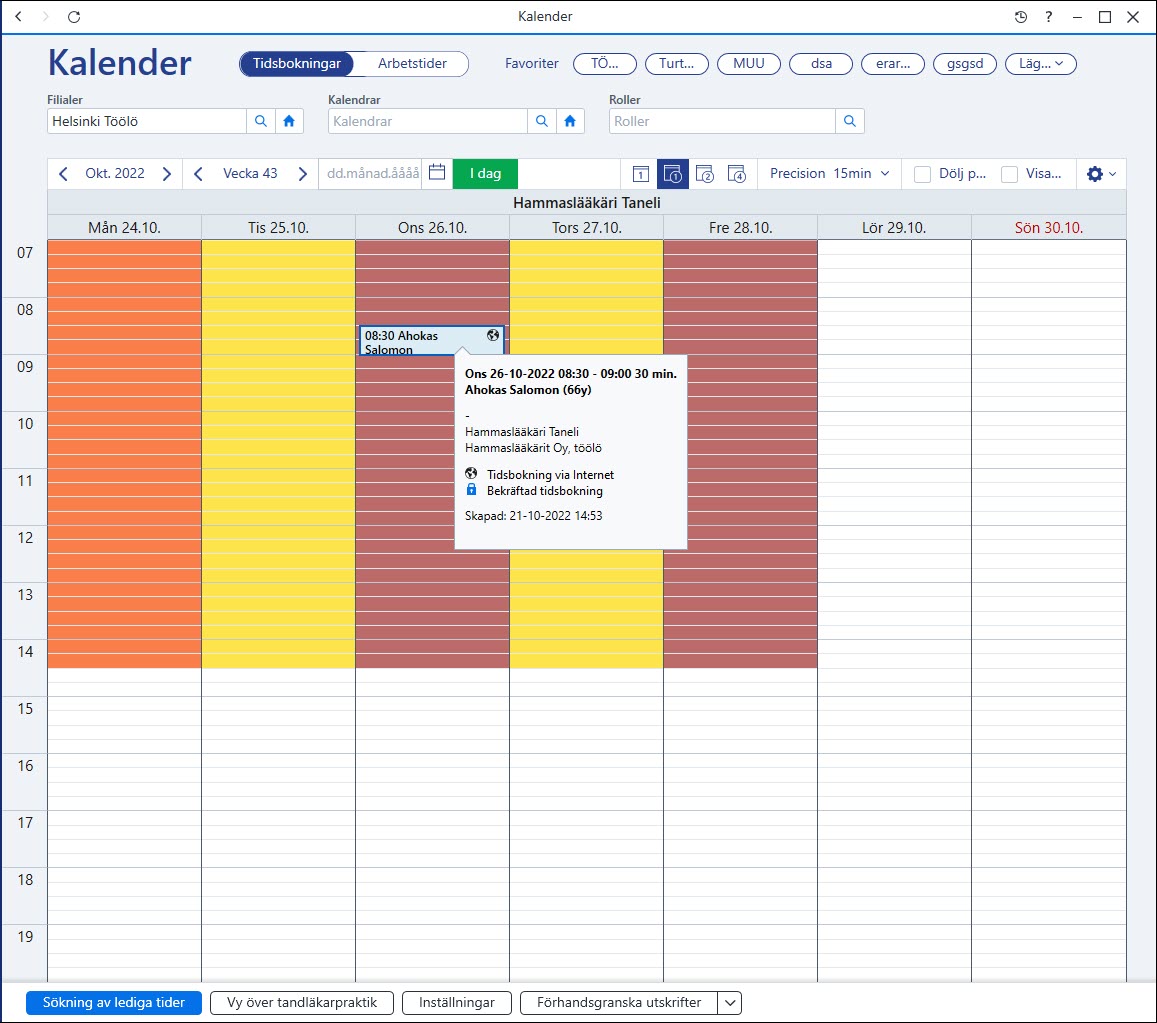1157x1023 pixels.
Task: Open Vy över tandläkarpraktik
Action: coord(302,1002)
